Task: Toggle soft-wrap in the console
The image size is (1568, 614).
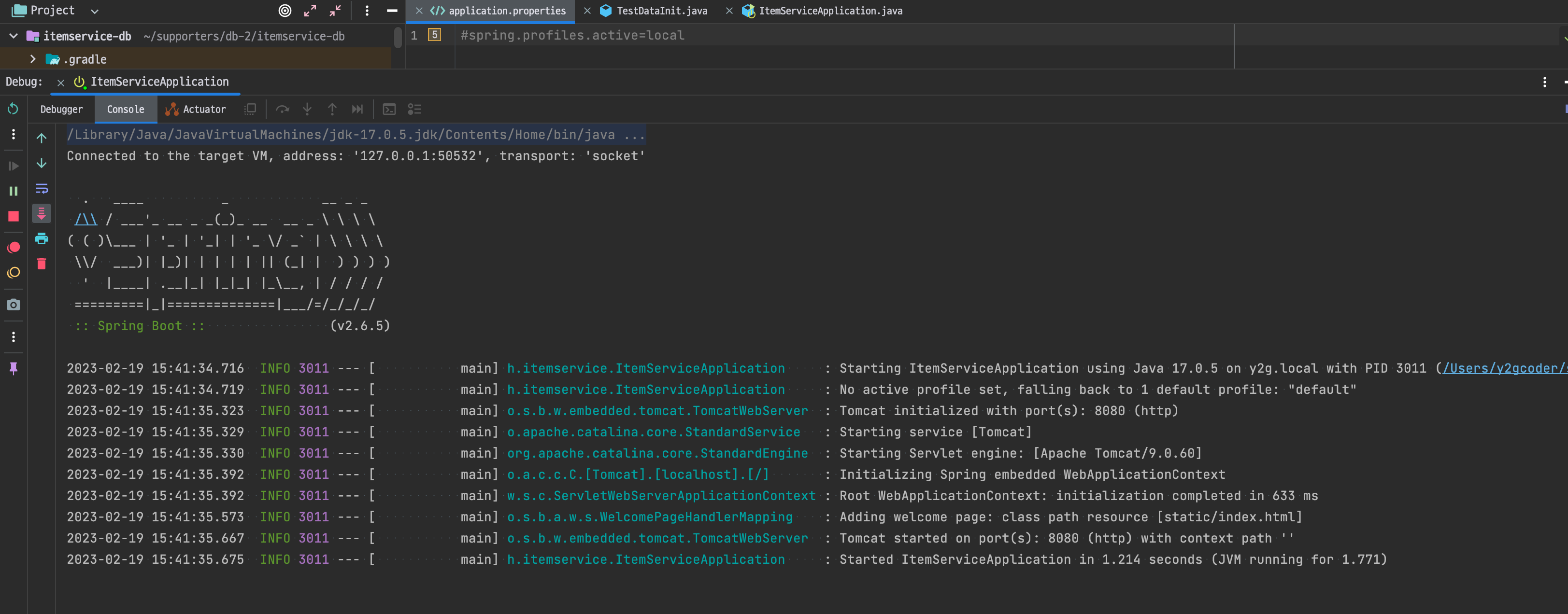Action: click(42, 189)
